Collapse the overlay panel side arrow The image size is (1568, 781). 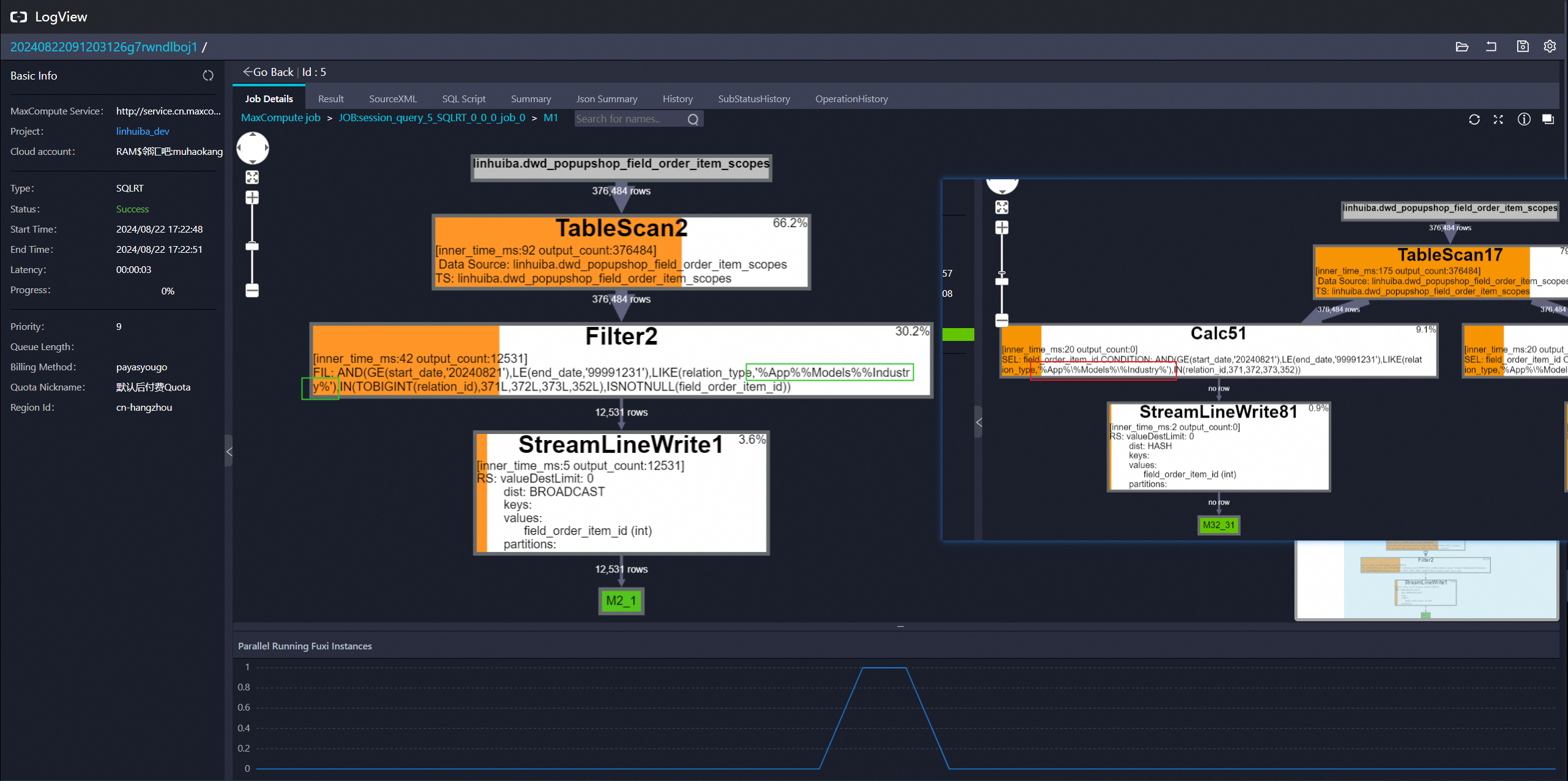[979, 422]
